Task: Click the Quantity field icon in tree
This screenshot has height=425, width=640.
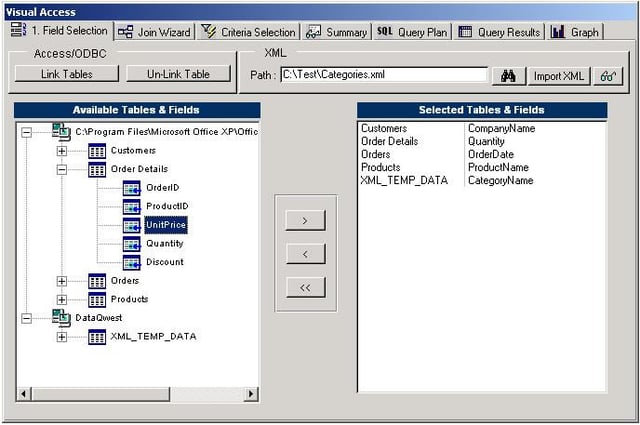Action: (x=131, y=244)
